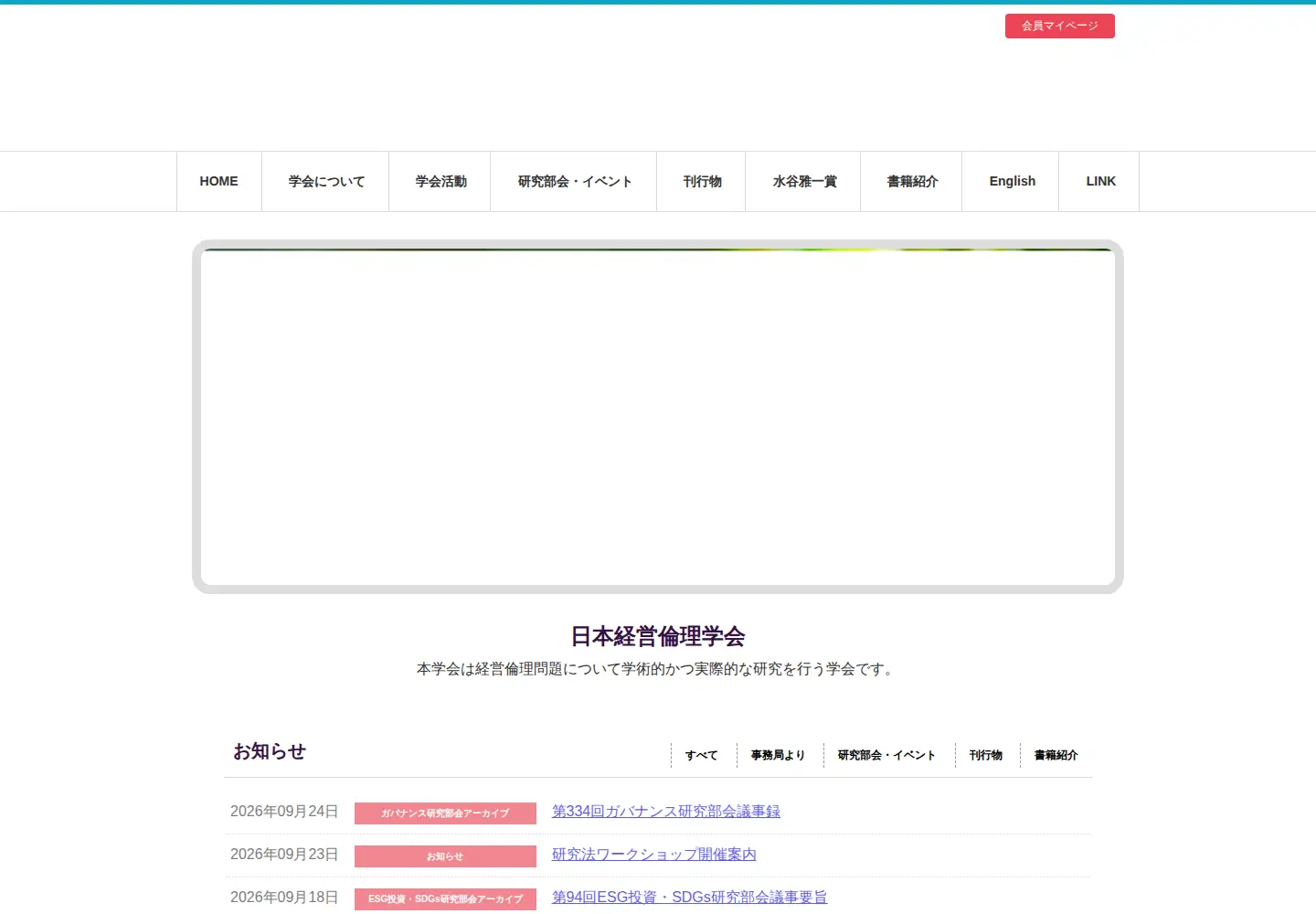Viewport: 1316px width, 914px height.
Task: Select 学会活動 in the navigation bar
Action: [440, 181]
